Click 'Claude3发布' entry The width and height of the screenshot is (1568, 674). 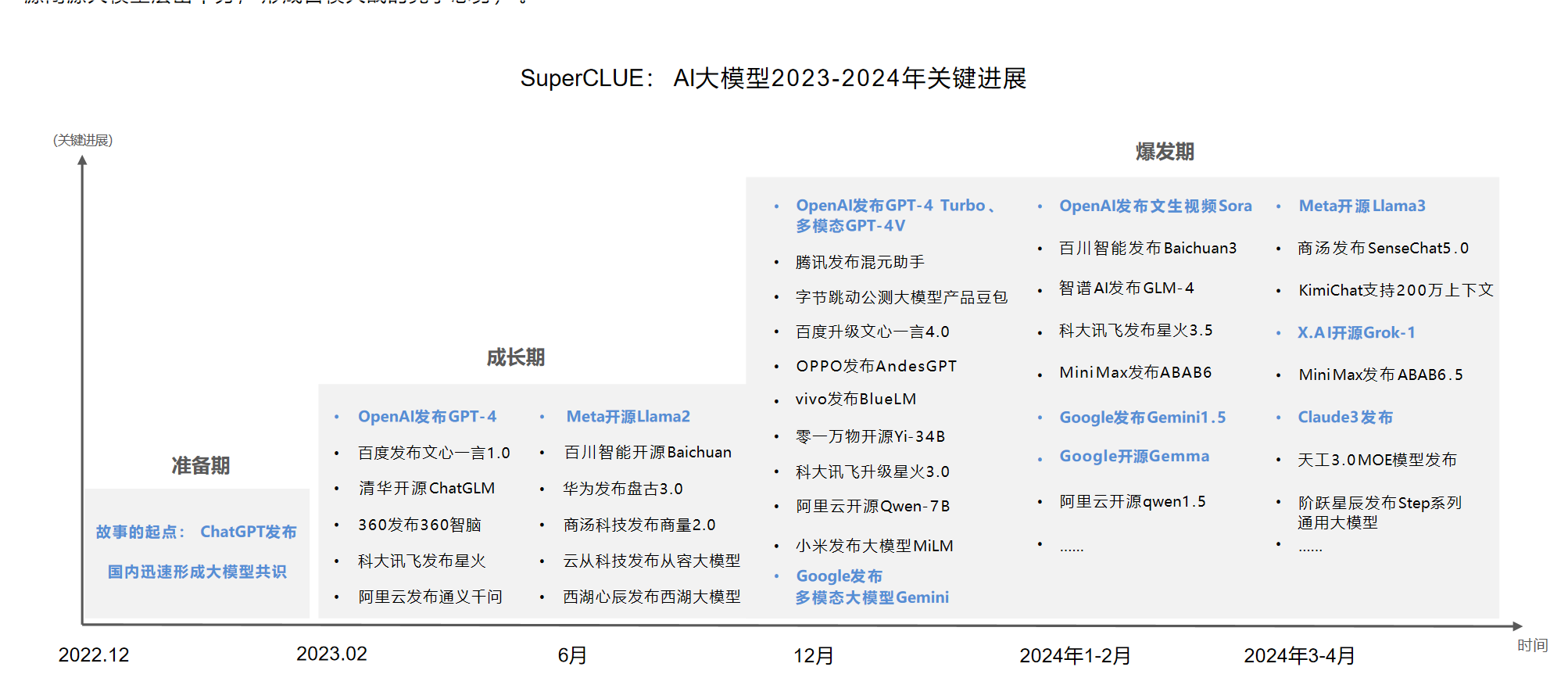(1345, 417)
